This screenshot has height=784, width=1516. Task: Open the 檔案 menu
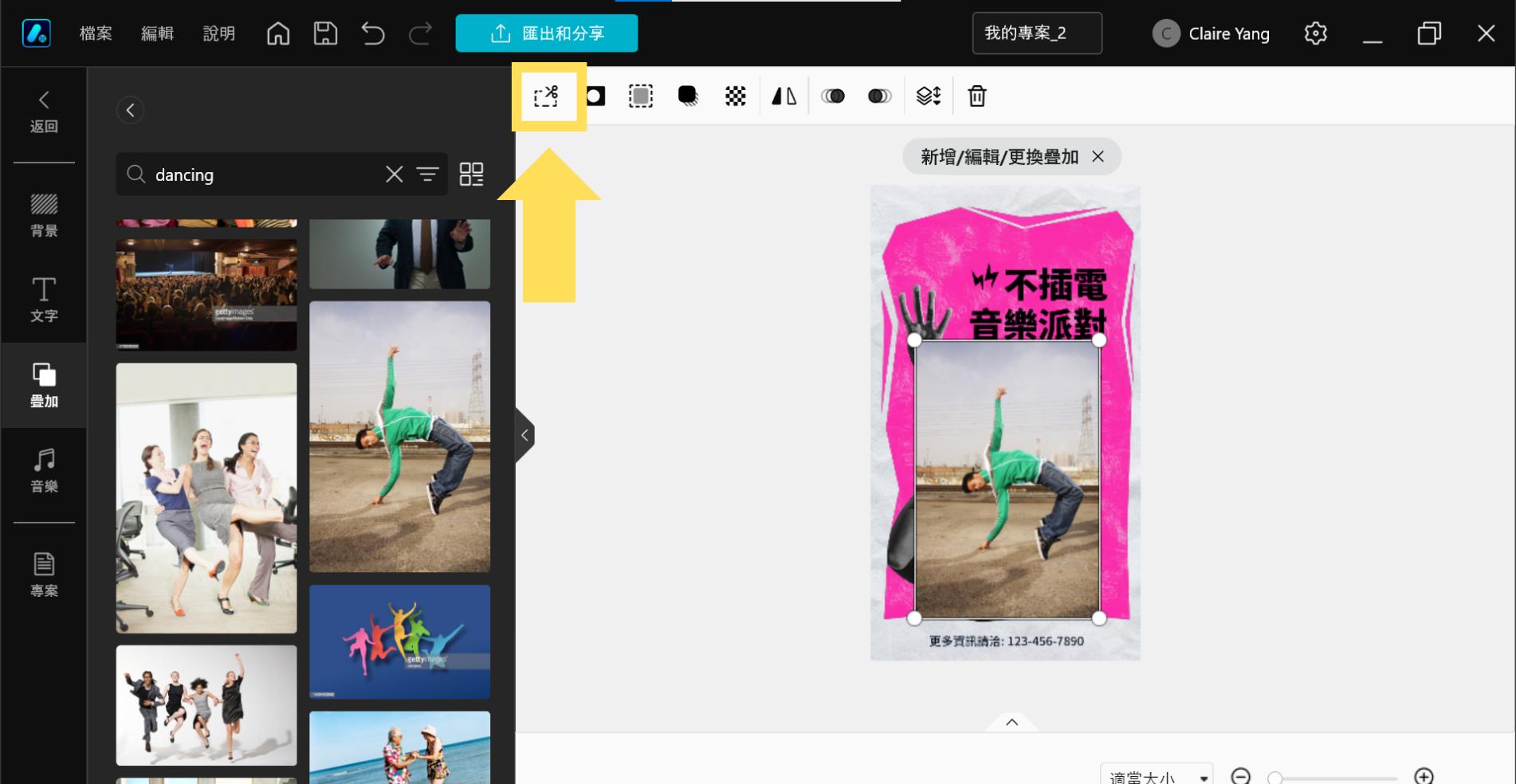click(96, 33)
